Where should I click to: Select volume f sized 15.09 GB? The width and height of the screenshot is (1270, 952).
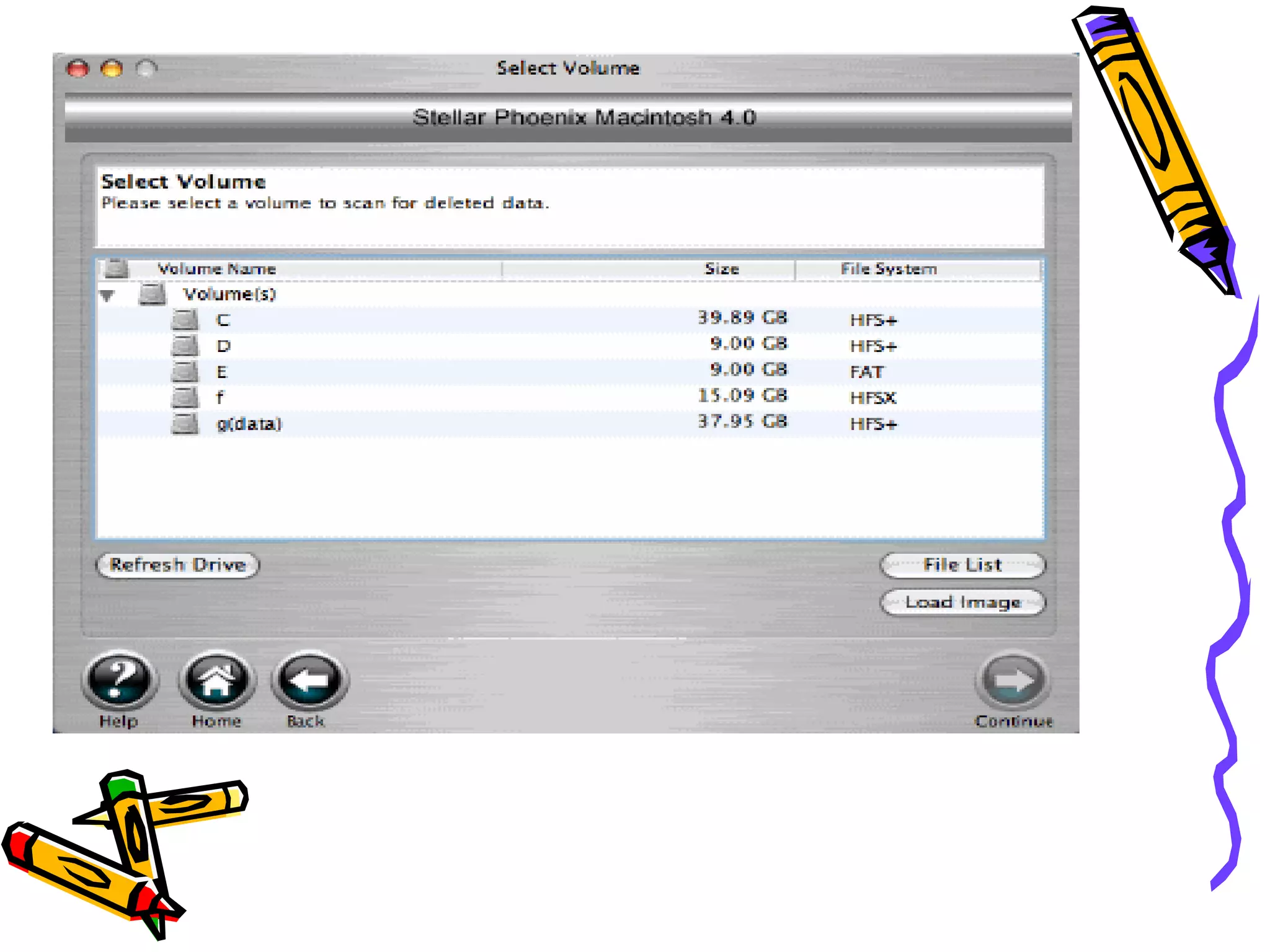tap(220, 398)
